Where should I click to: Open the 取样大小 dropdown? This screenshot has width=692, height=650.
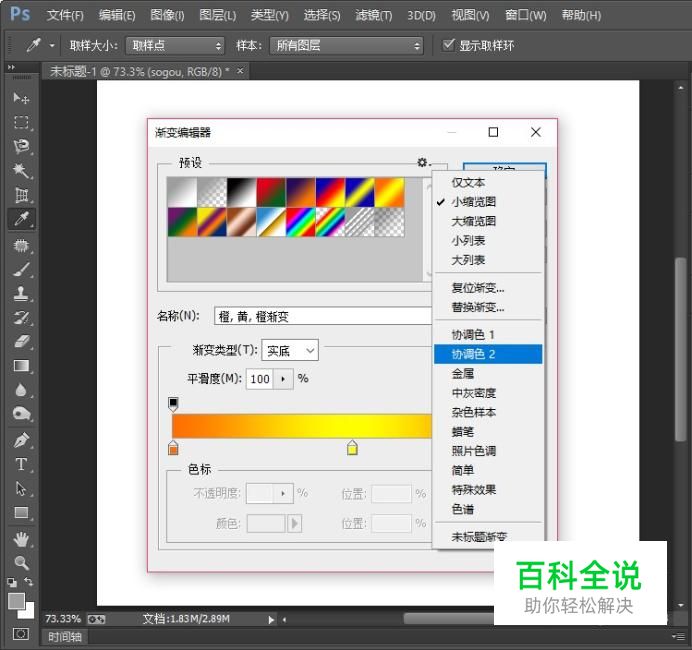pos(175,45)
